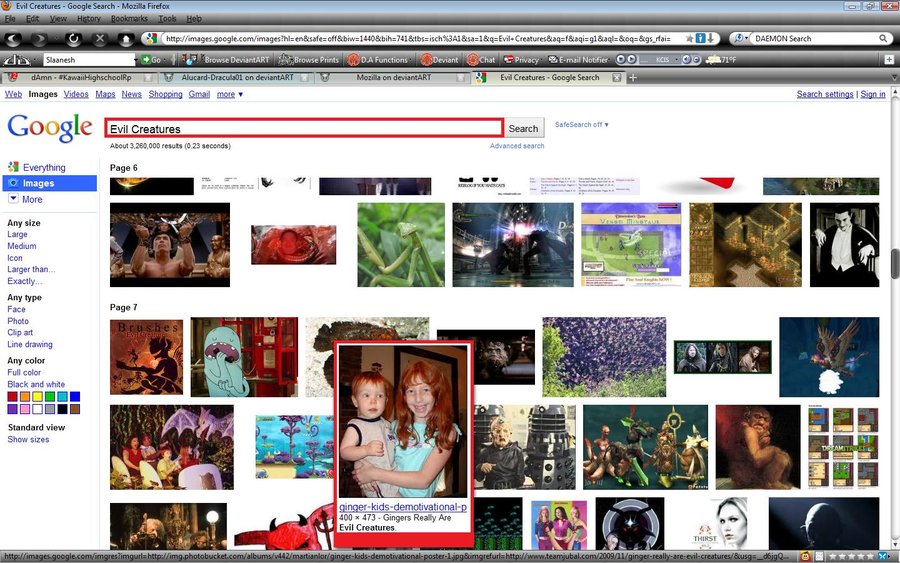Click the URL address bar
Screen dimensions: 900x563
pyautogui.click(x=419, y=38)
